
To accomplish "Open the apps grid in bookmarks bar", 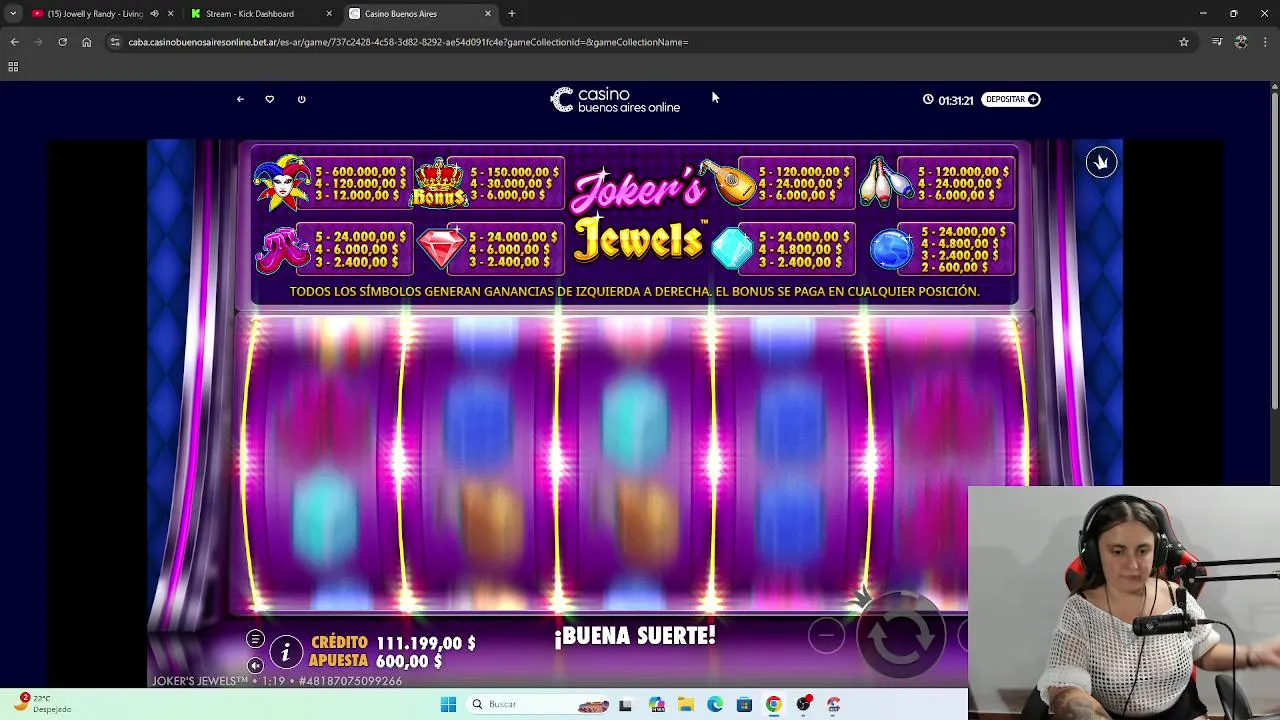I will pyautogui.click(x=13, y=67).
